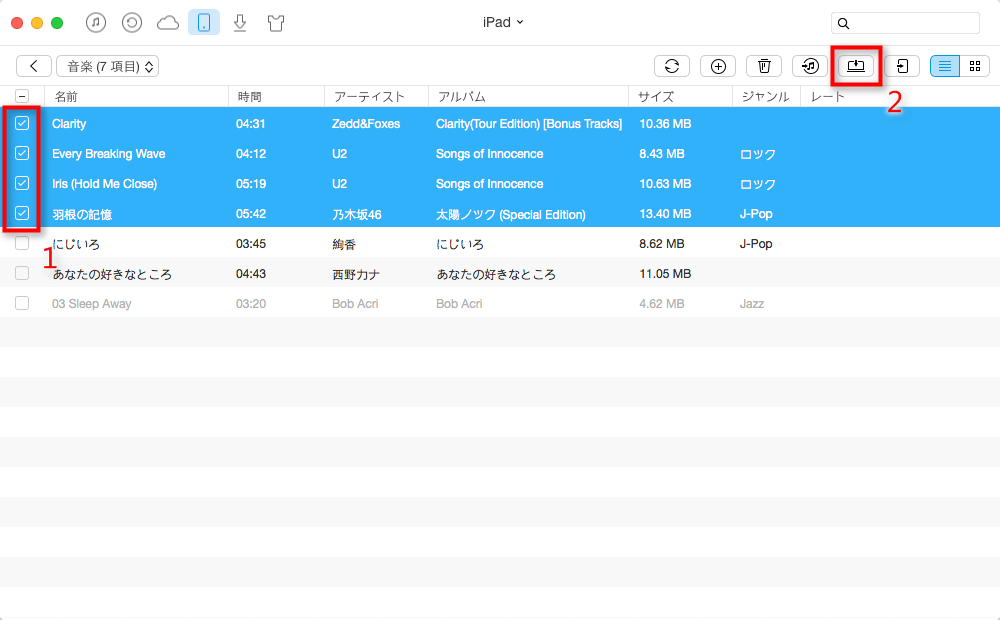Select the あなたの好きなところ song title

tap(112, 274)
